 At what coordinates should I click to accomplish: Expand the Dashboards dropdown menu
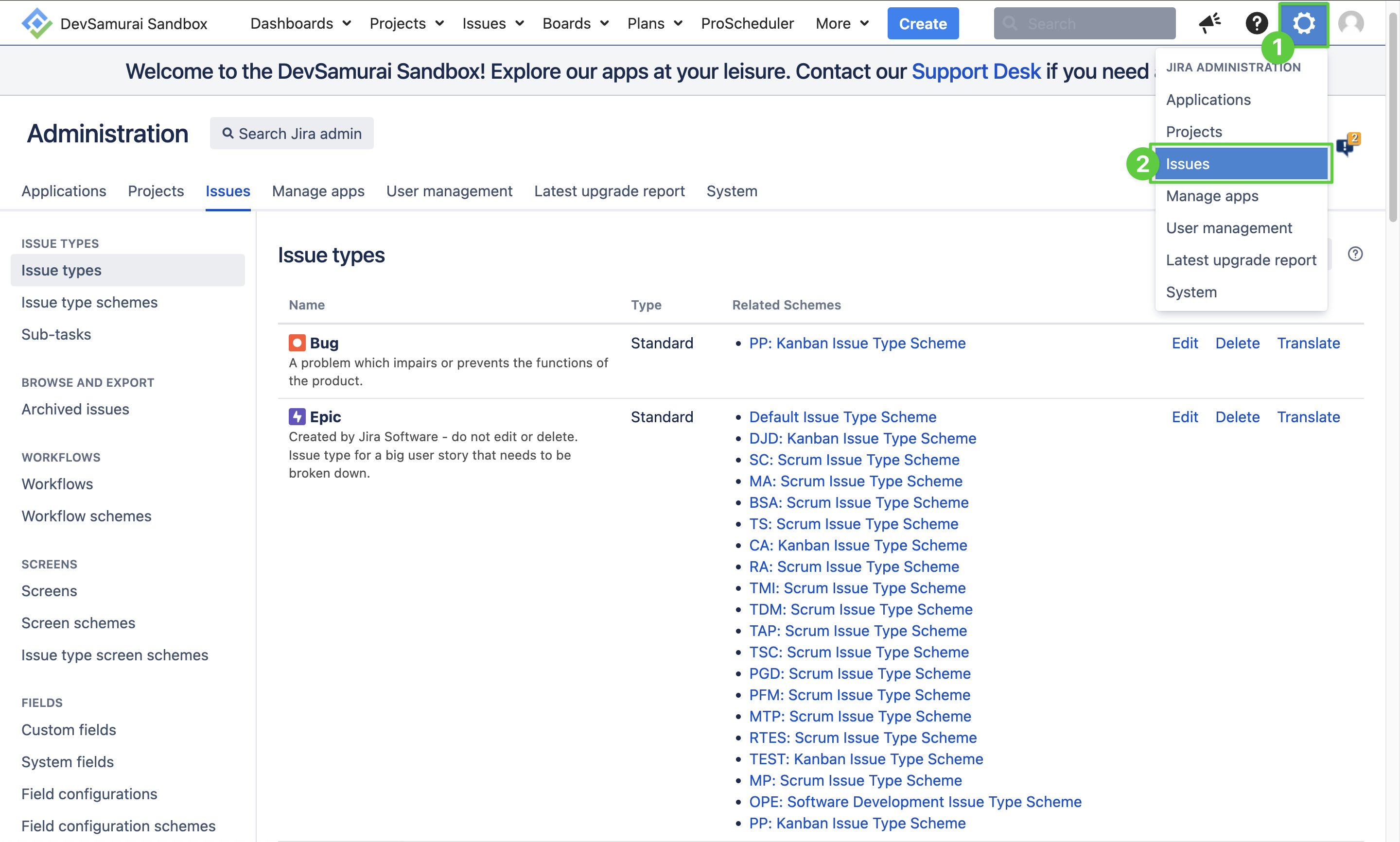pyautogui.click(x=300, y=23)
